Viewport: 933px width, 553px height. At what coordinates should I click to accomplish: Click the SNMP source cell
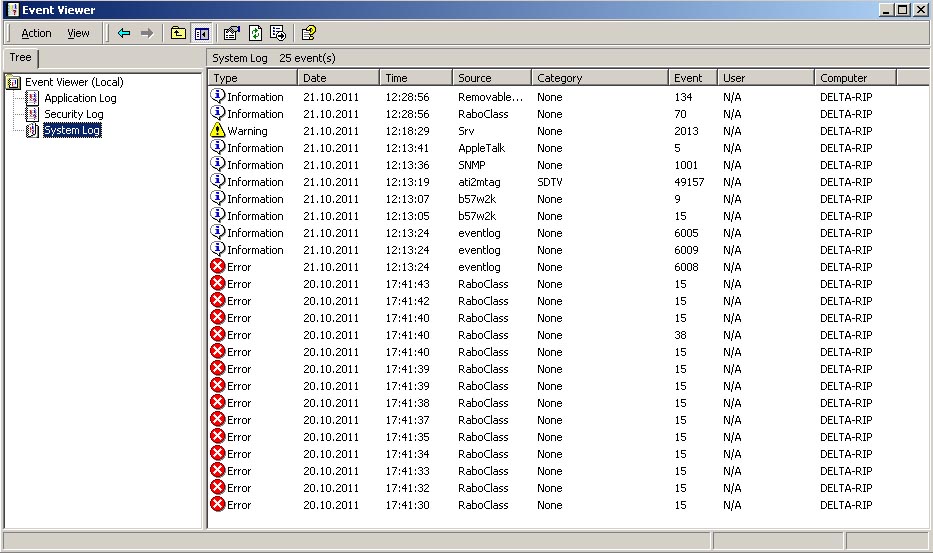(471, 165)
